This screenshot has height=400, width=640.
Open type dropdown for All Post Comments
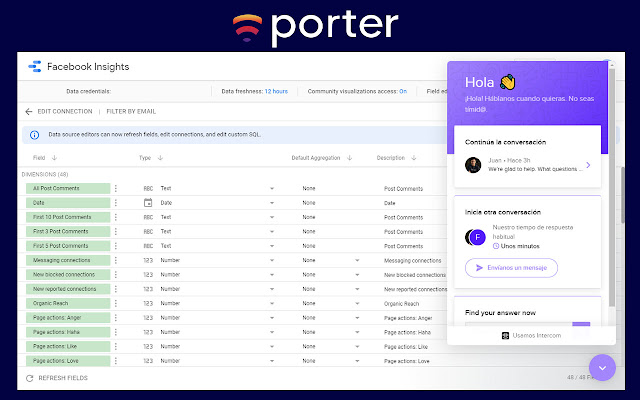click(x=272, y=189)
